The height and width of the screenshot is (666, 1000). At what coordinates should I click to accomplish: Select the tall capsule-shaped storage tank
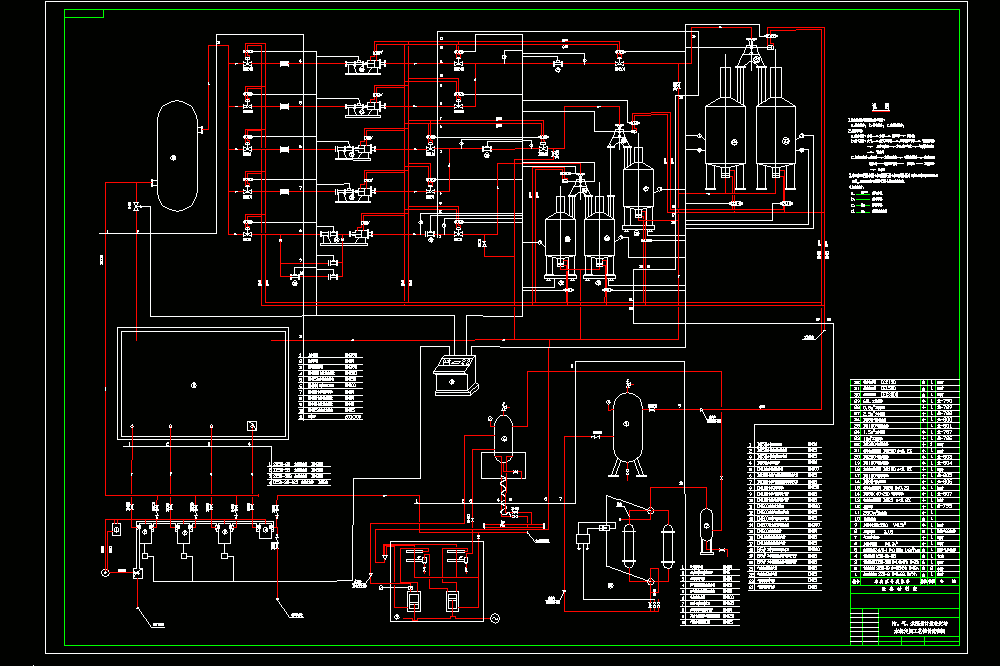click(177, 156)
